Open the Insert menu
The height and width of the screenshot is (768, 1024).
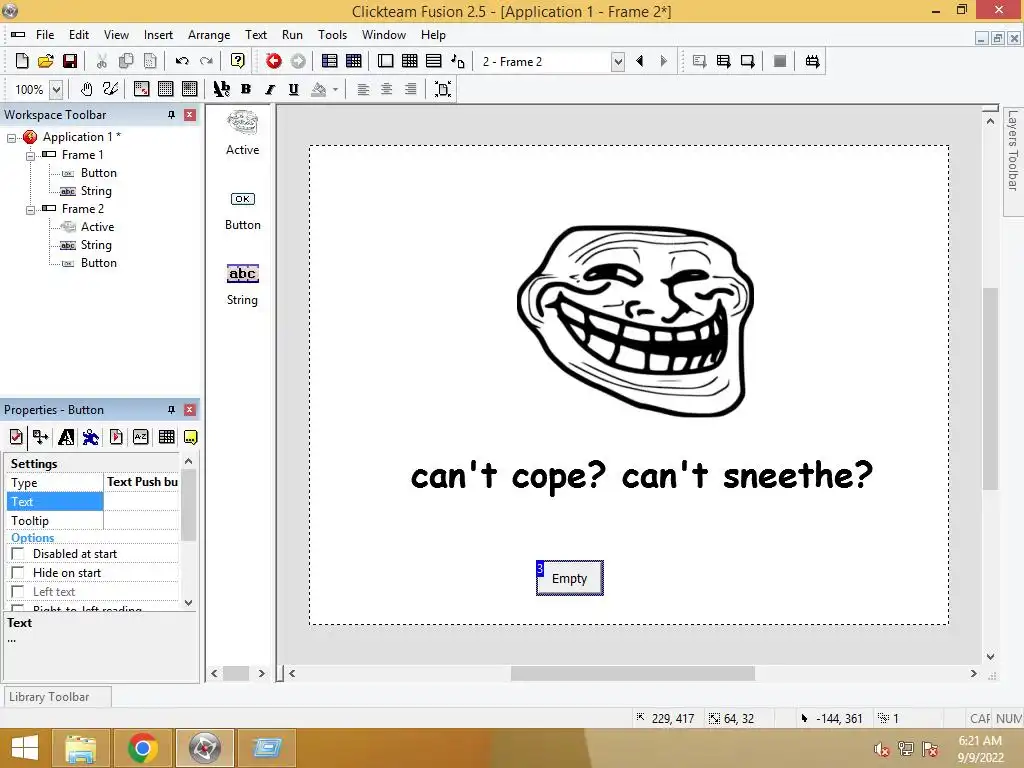(x=158, y=35)
